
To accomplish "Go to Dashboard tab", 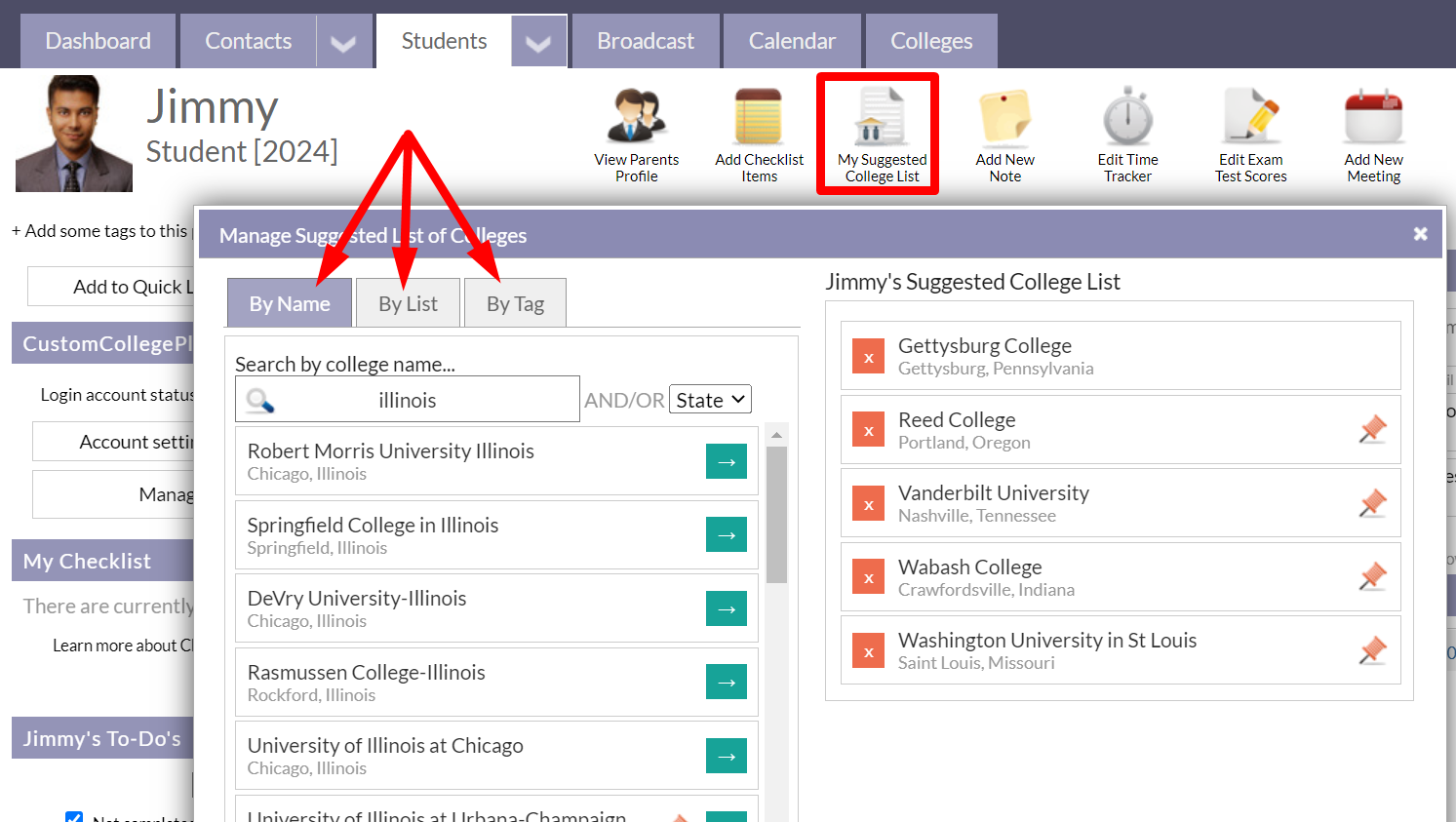I will 98,41.
